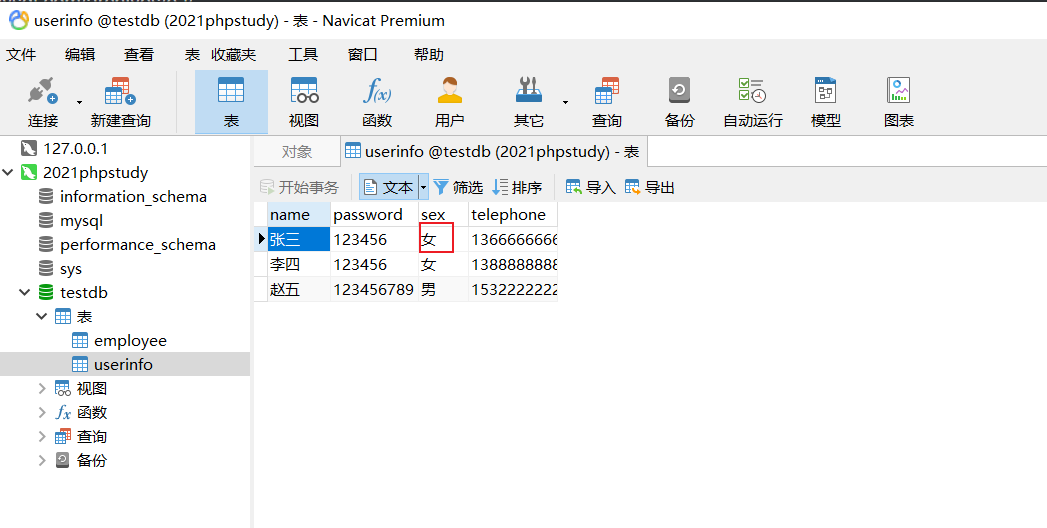The height and width of the screenshot is (528, 1047).
Task: Switch to the 对象 tab
Action: click(296, 152)
